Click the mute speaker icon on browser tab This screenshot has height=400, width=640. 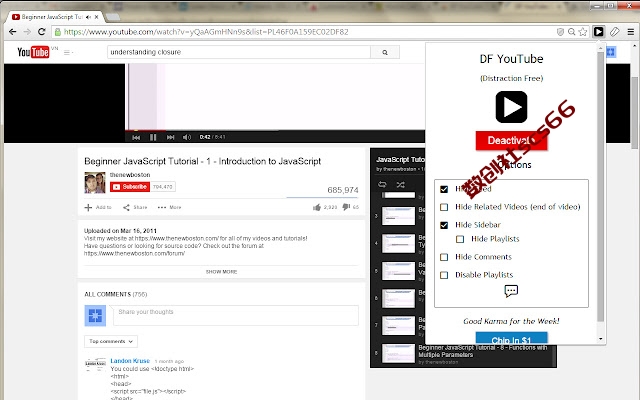point(88,17)
